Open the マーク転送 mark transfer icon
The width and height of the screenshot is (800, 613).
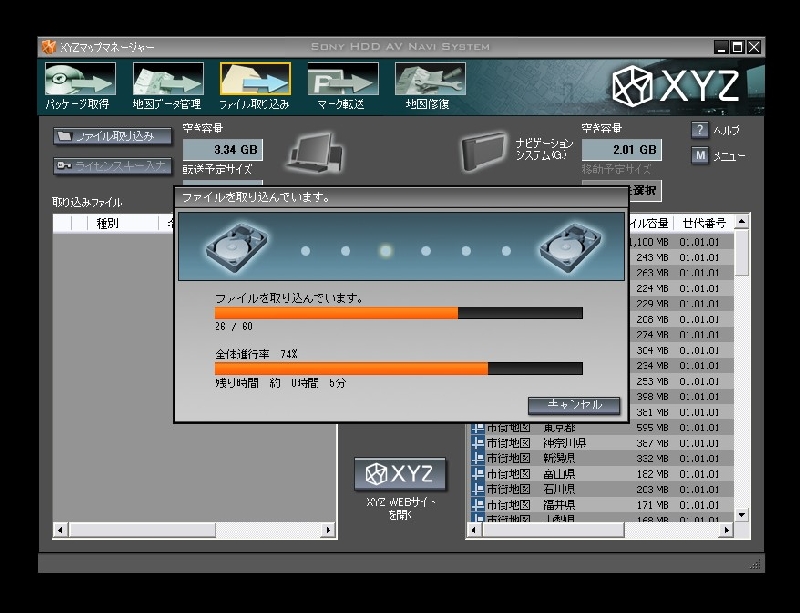pos(342,80)
